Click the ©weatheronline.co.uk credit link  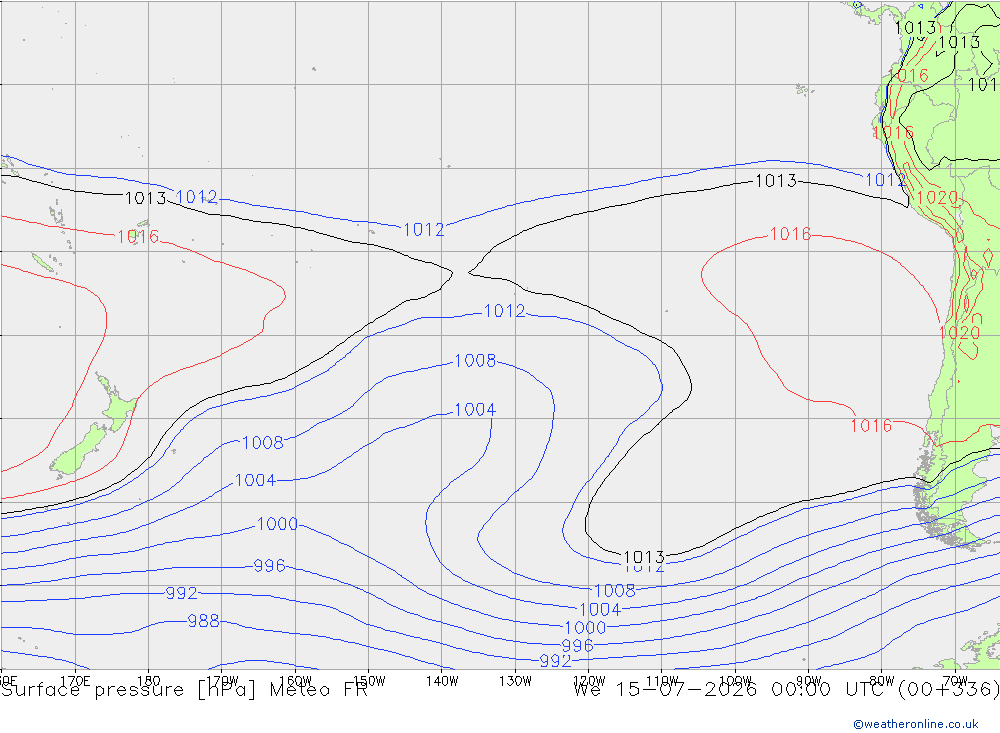pyautogui.click(x=916, y=724)
